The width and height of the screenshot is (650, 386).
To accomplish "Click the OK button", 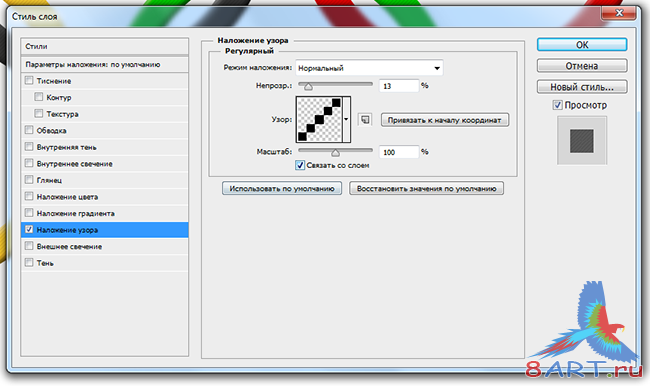I will [x=582, y=45].
